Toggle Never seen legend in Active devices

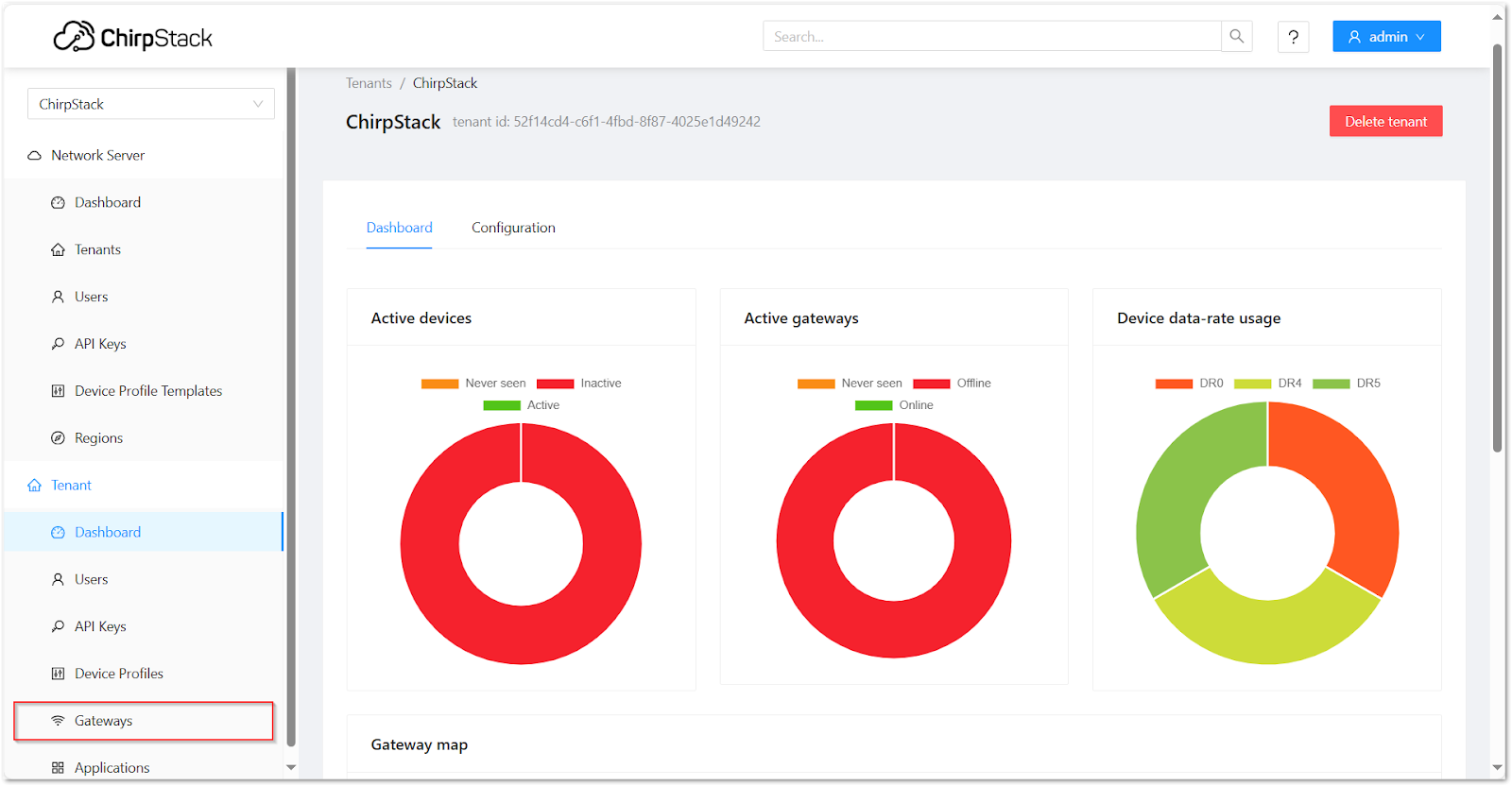tap(474, 384)
